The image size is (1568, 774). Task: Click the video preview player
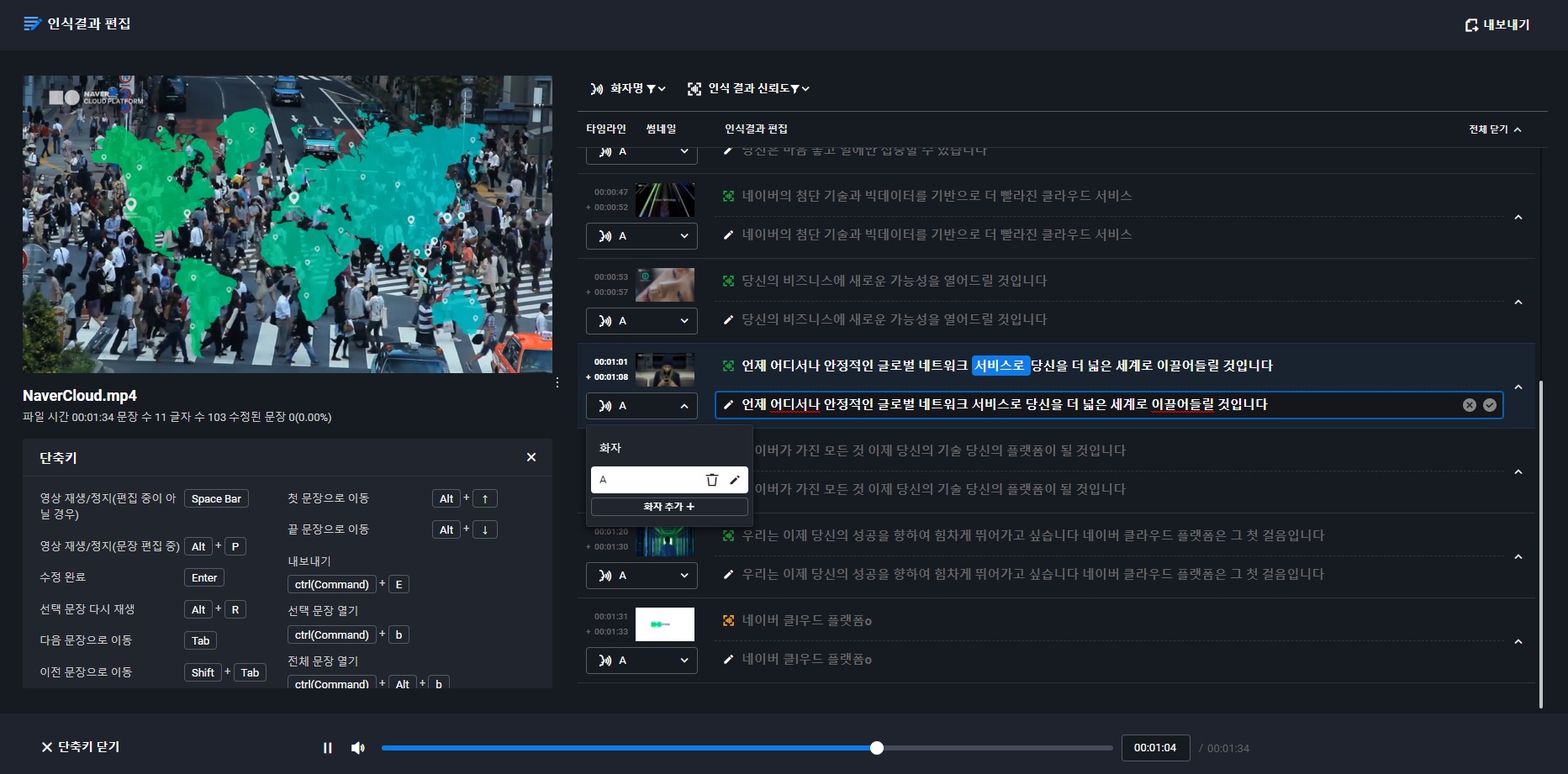[x=288, y=224]
